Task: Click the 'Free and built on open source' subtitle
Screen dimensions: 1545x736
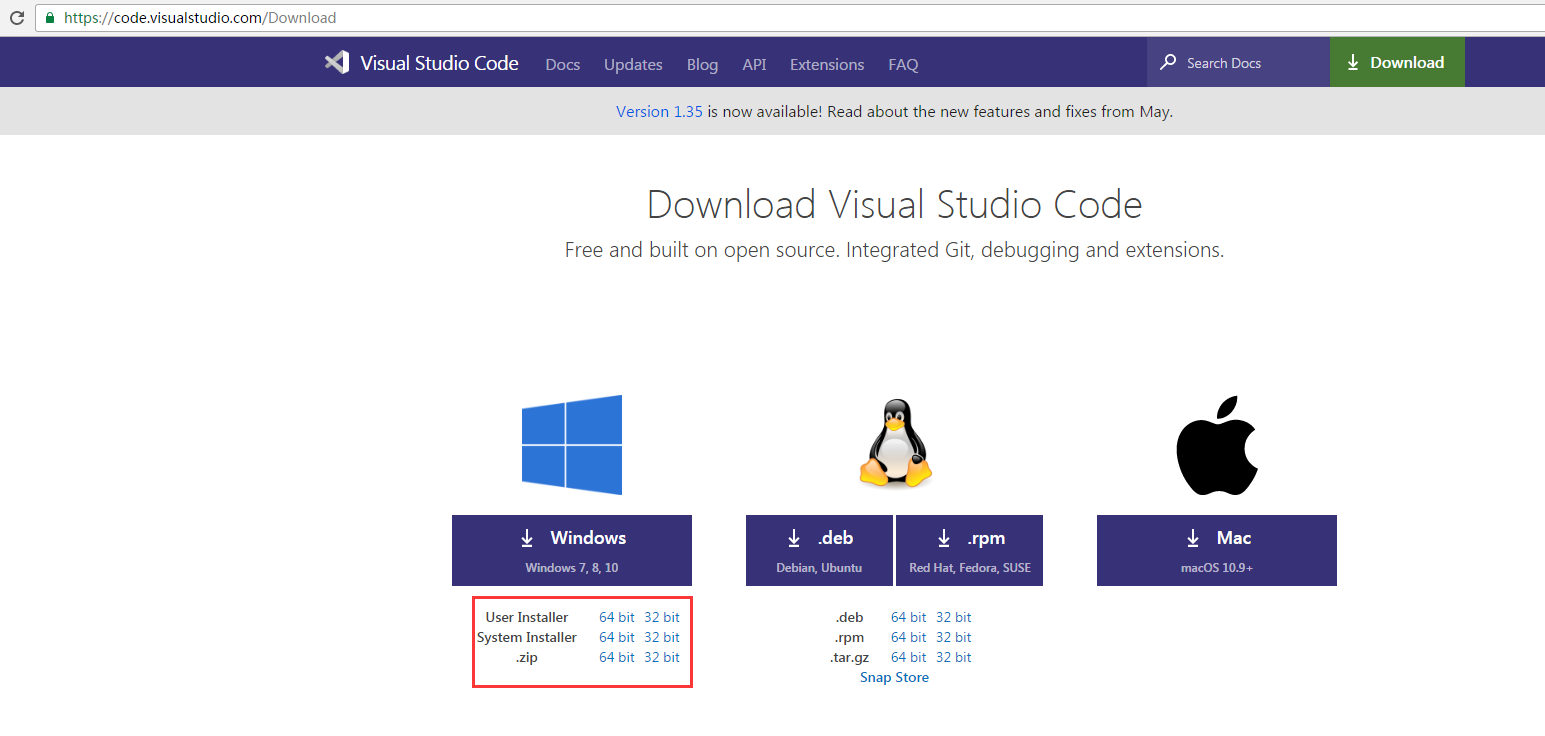Action: point(894,250)
